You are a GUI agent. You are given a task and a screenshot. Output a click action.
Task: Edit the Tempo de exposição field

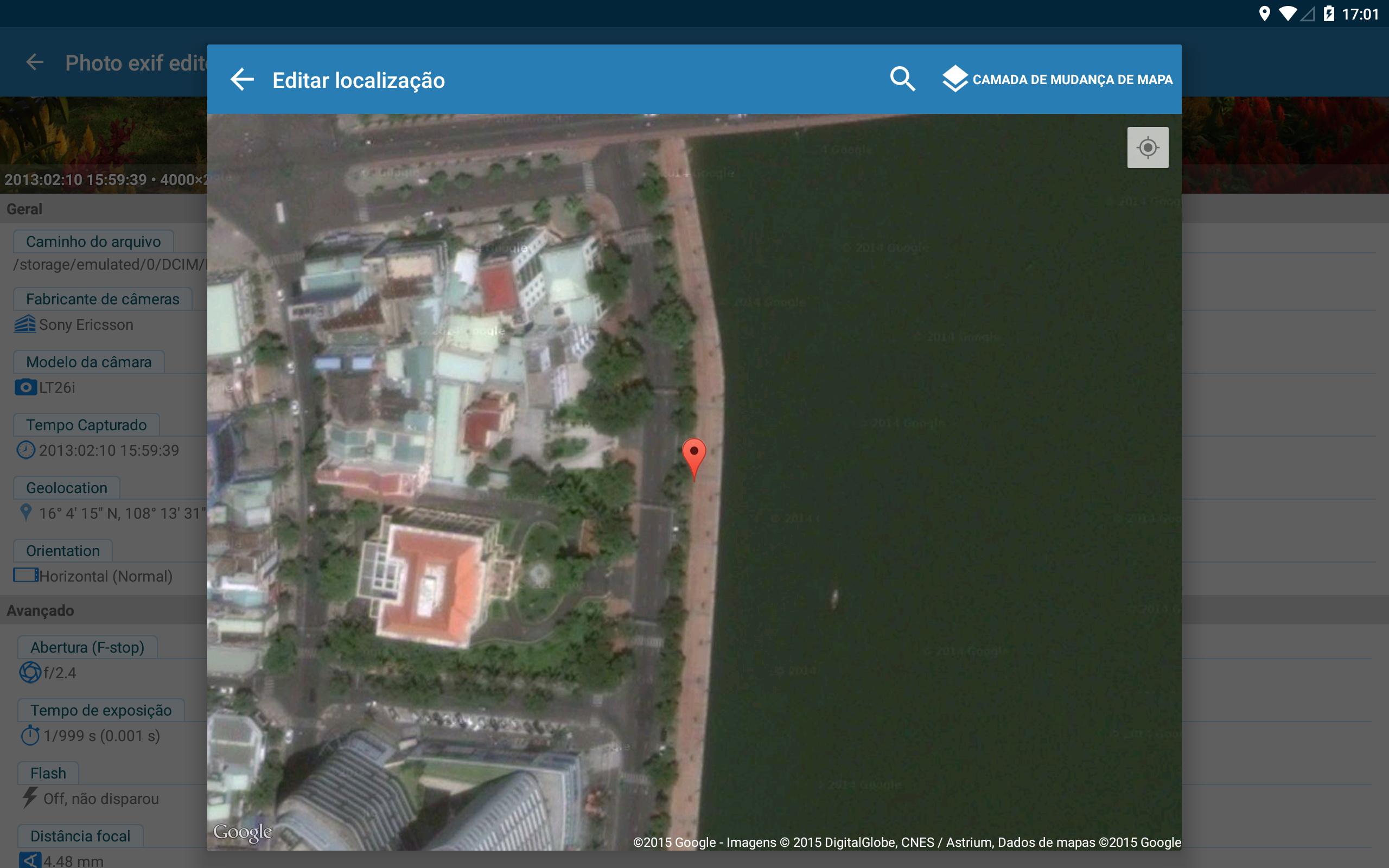tap(101, 710)
